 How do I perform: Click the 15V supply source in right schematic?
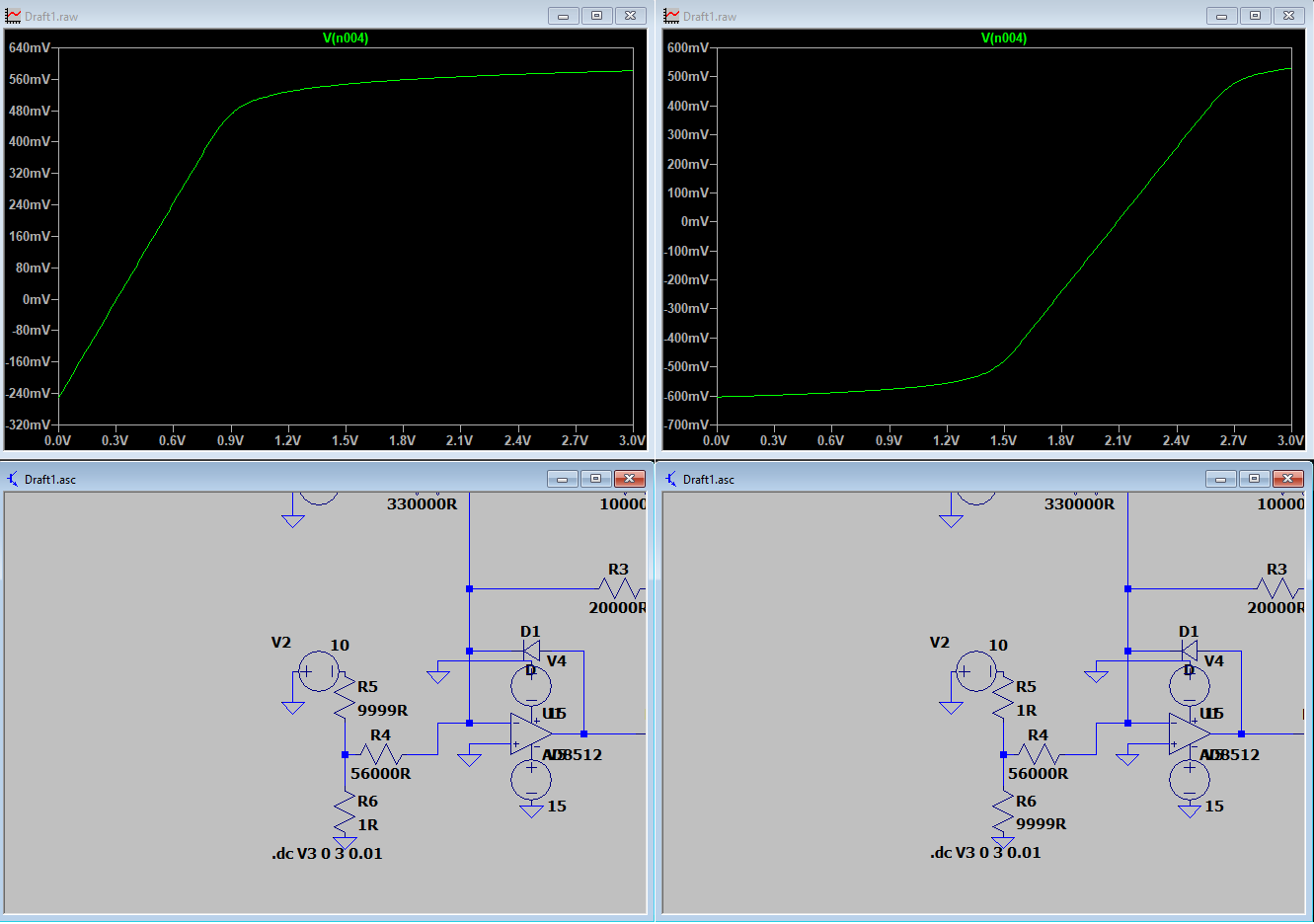click(x=1189, y=780)
